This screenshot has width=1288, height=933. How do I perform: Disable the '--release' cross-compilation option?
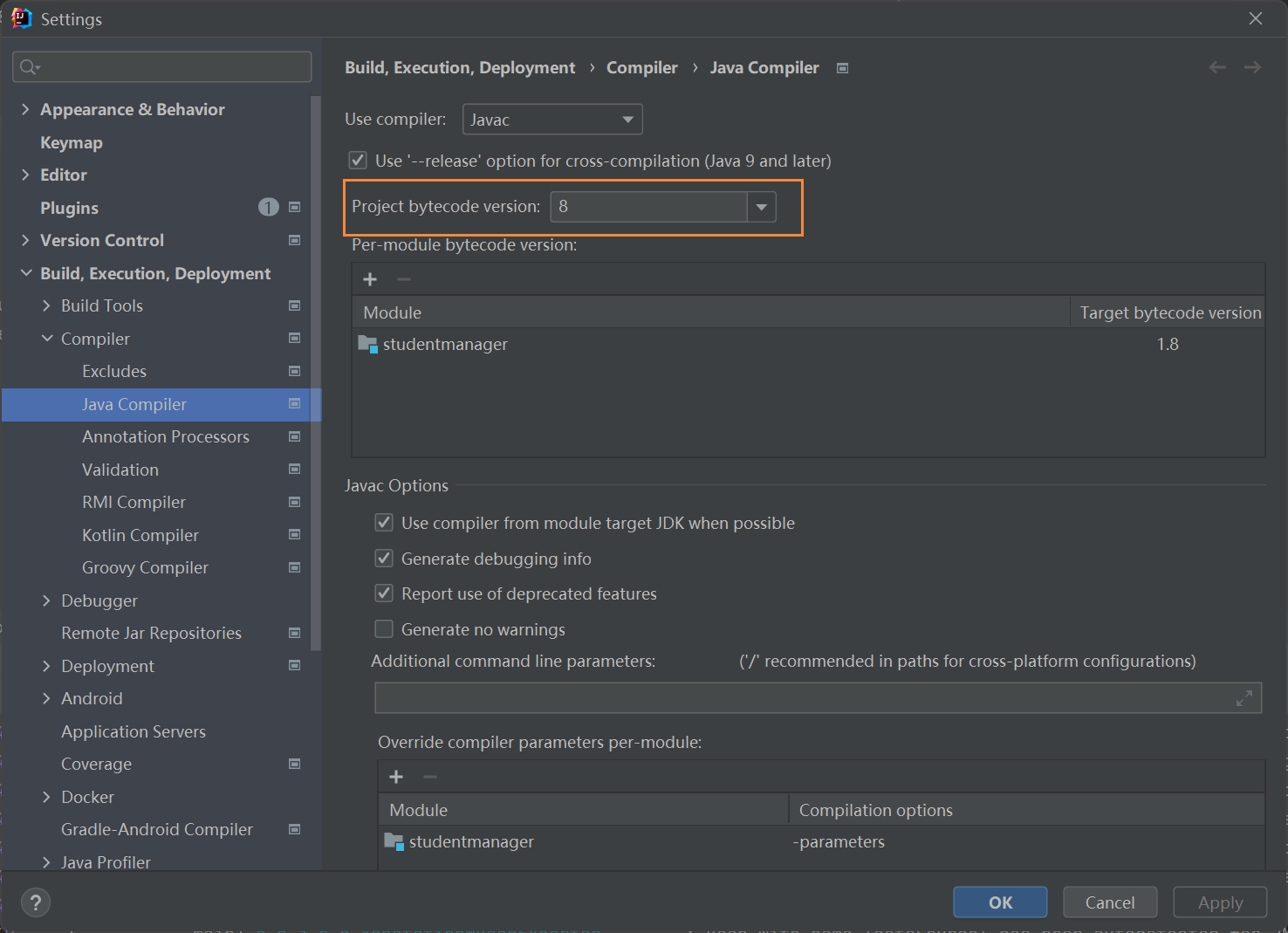[x=358, y=161]
